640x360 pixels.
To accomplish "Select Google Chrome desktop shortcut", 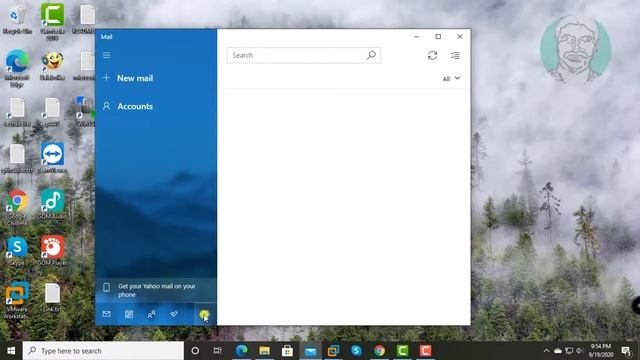I will click(x=17, y=207).
